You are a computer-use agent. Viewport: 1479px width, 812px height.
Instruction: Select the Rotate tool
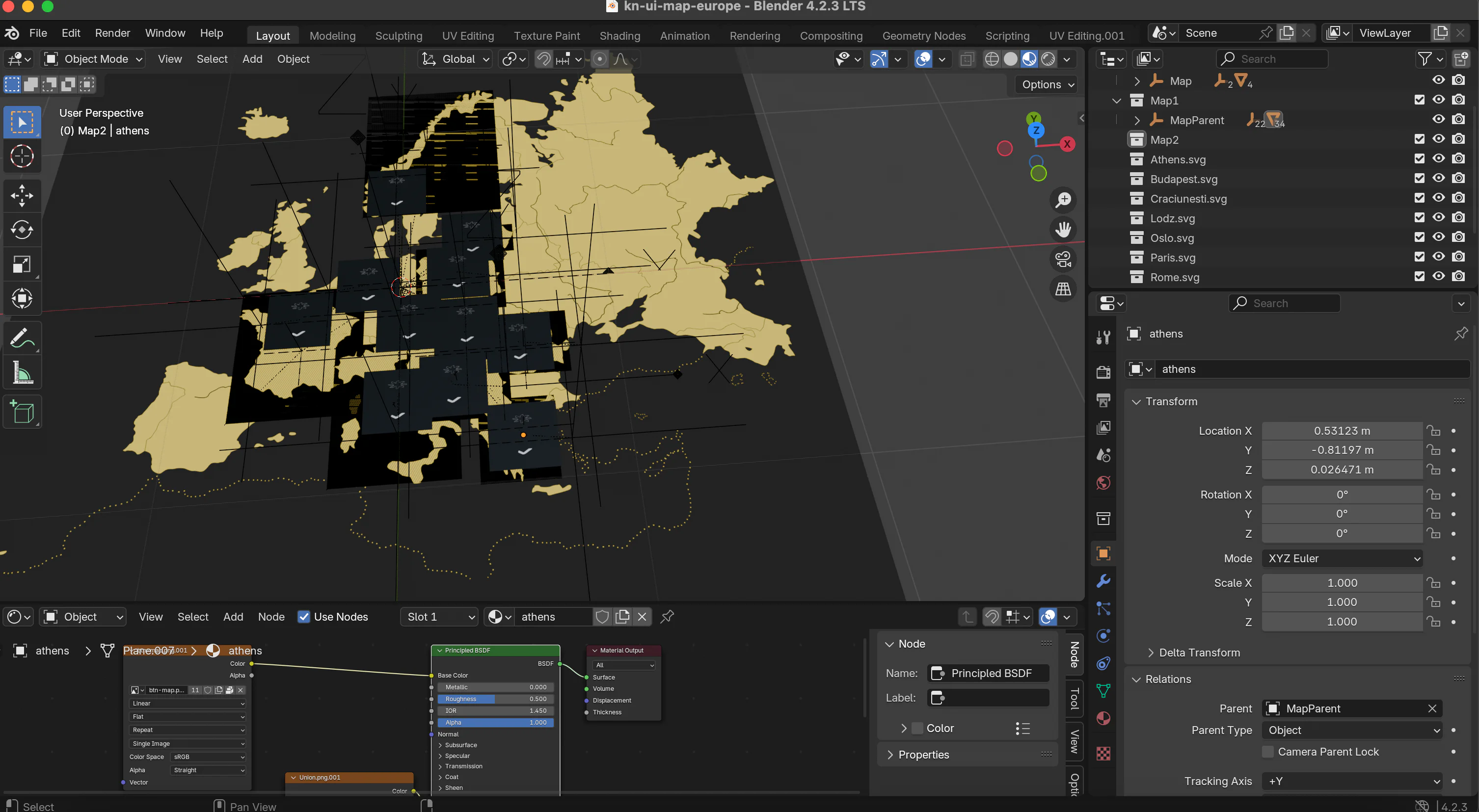point(22,230)
